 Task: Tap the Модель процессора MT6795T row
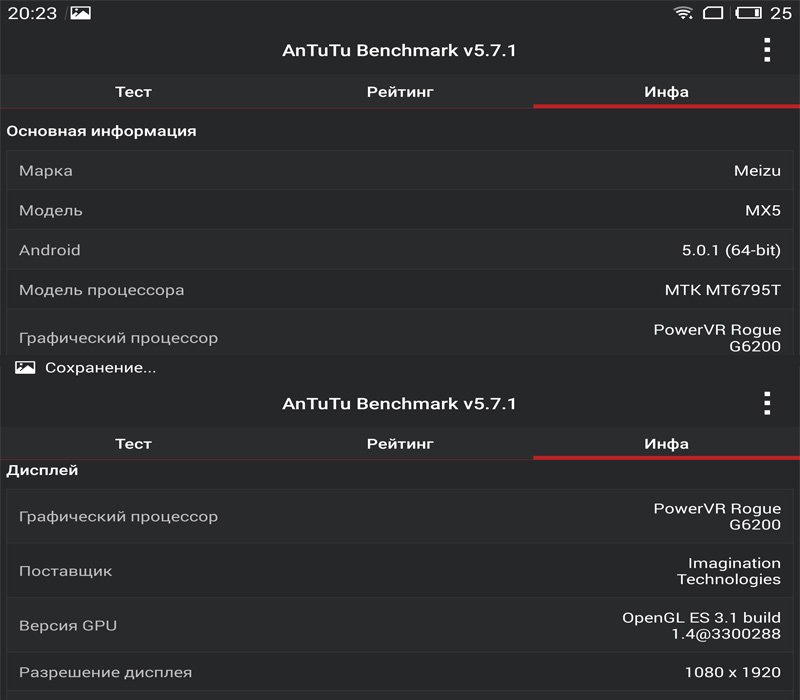click(x=400, y=290)
